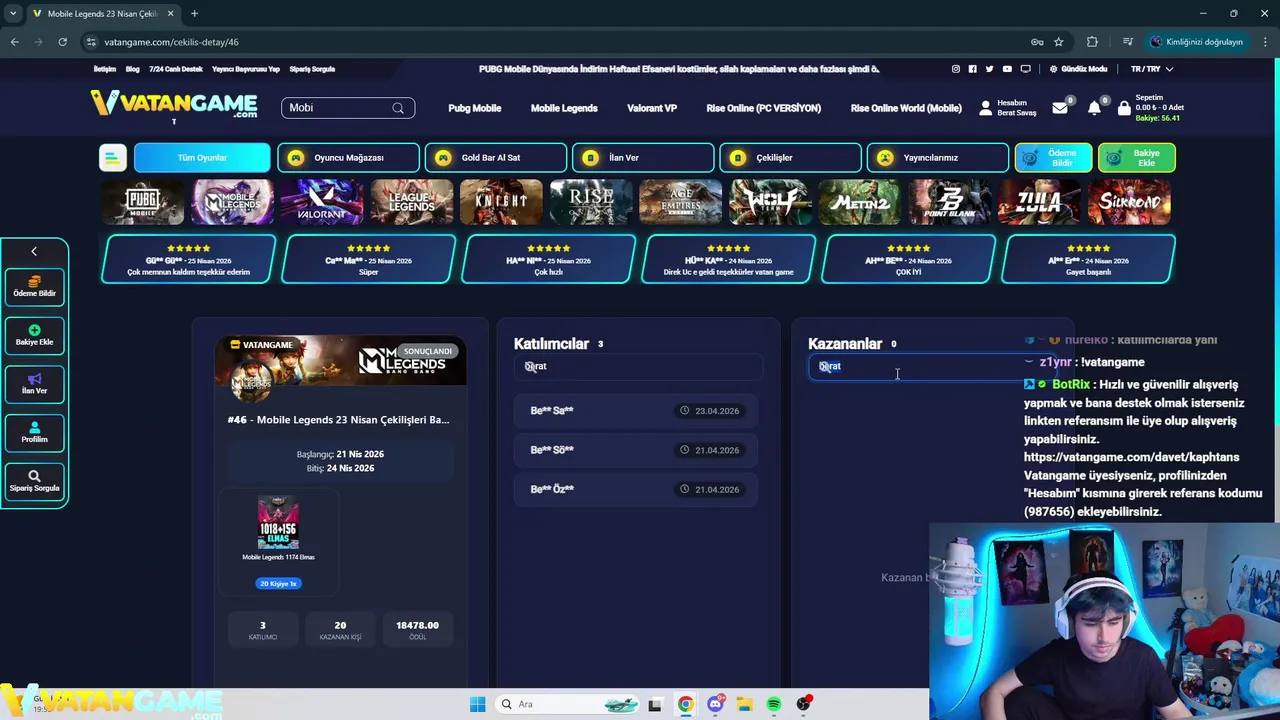
Task: Click the magnifier icon in site search
Action: click(398, 108)
